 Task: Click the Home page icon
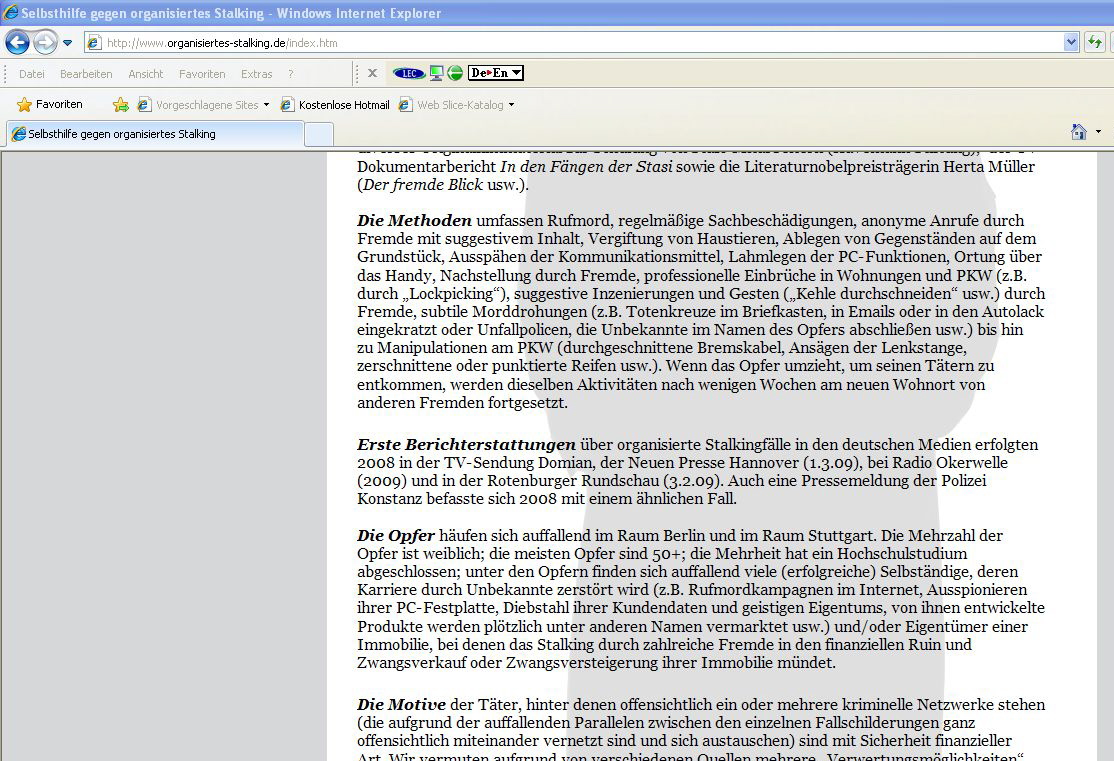(x=1078, y=131)
